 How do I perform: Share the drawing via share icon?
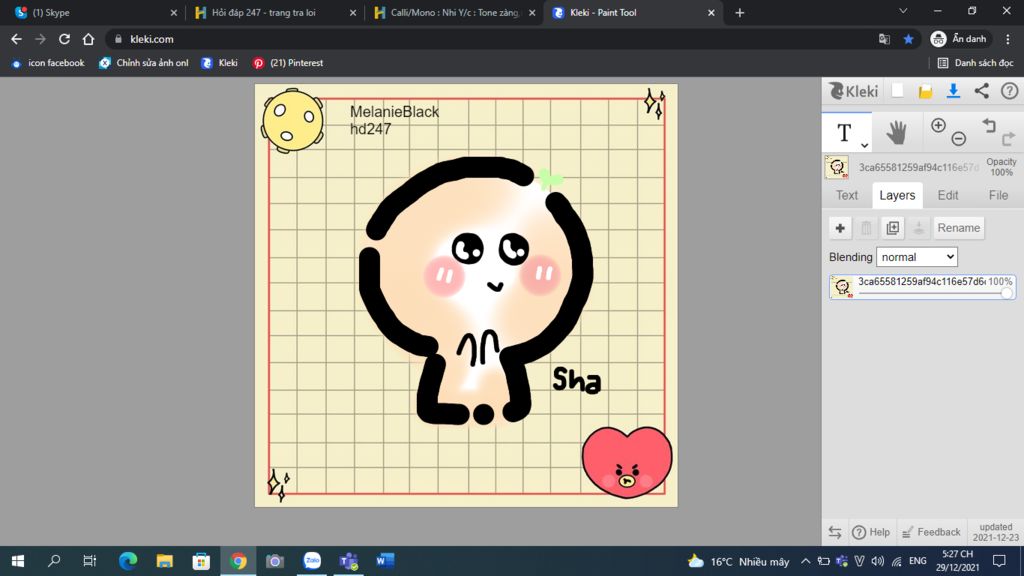[x=982, y=91]
